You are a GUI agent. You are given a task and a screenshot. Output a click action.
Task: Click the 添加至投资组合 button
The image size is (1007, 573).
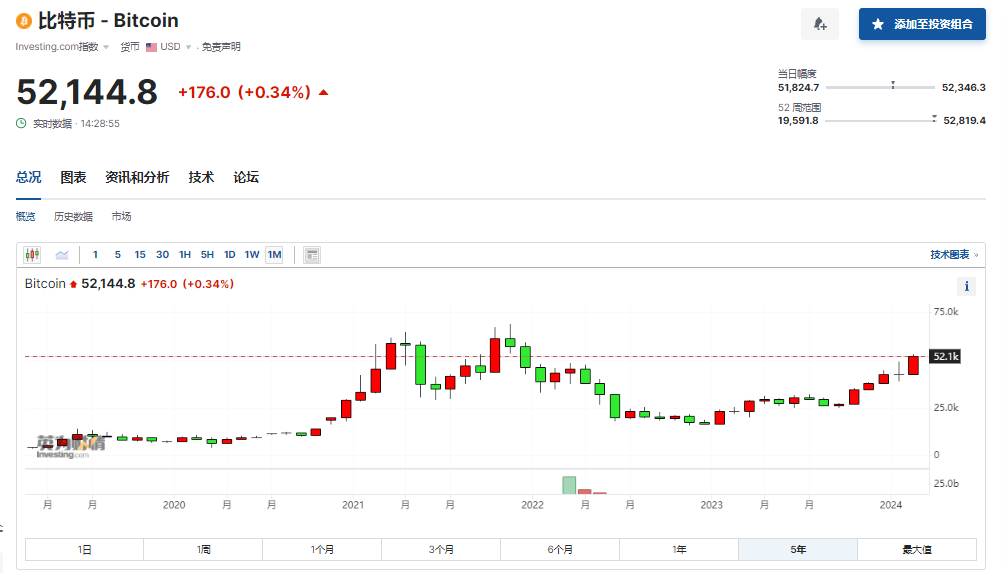(x=922, y=24)
